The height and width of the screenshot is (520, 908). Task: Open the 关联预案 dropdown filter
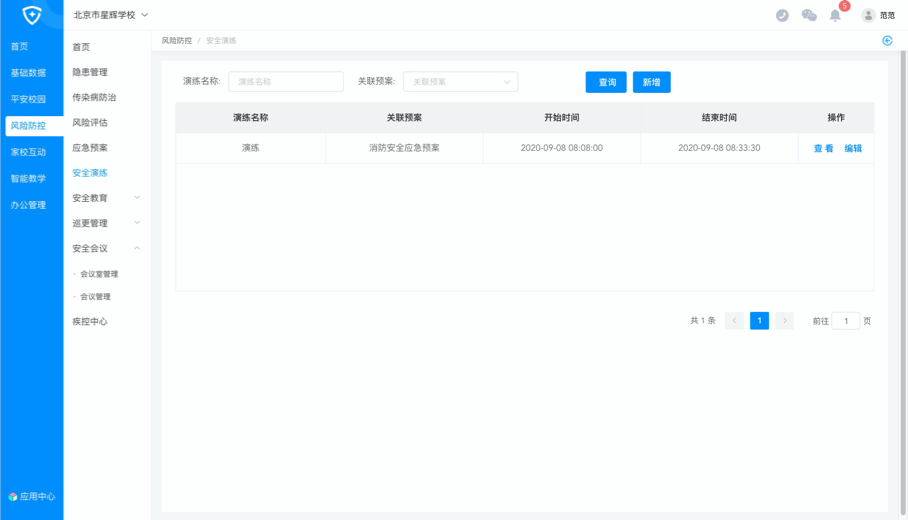(x=460, y=82)
